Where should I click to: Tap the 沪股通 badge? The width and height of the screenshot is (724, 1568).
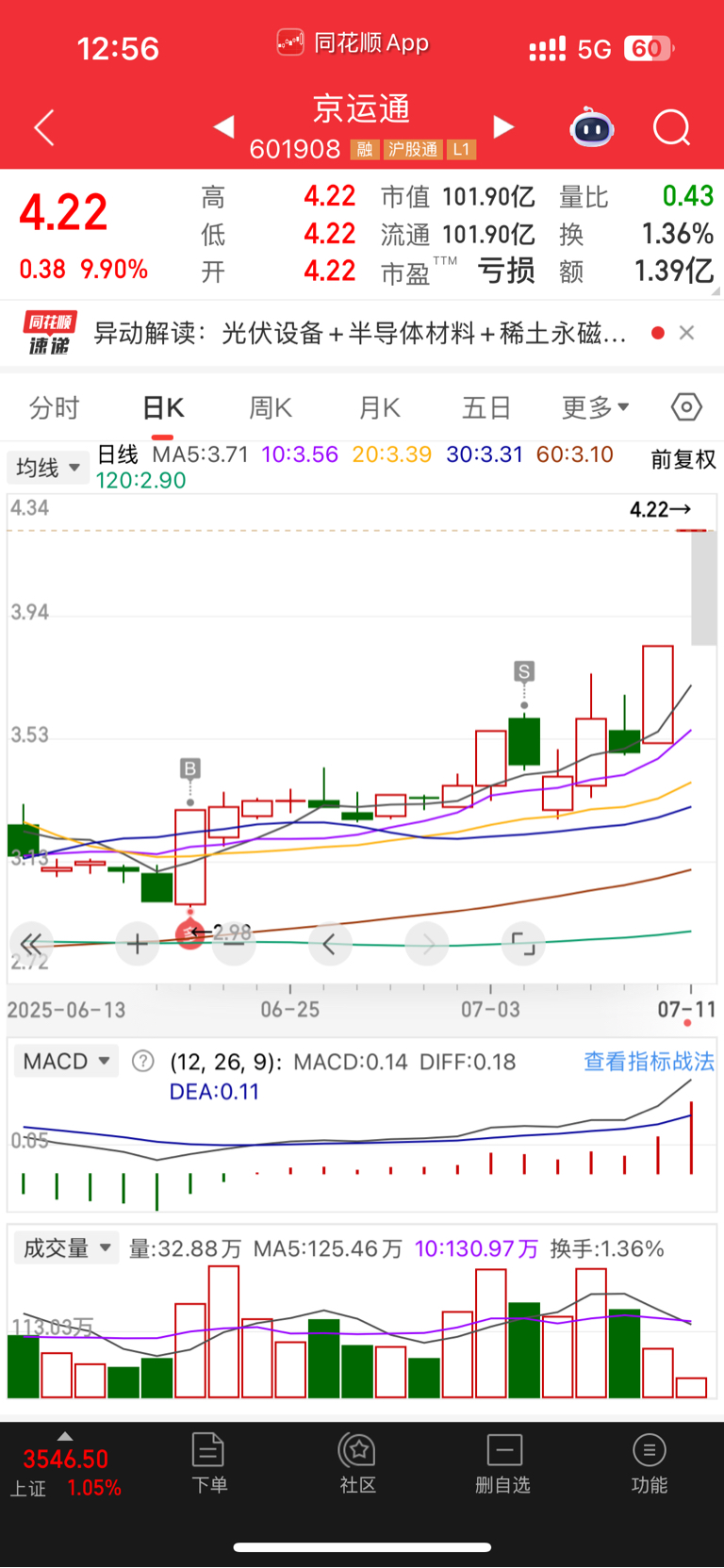(413, 149)
